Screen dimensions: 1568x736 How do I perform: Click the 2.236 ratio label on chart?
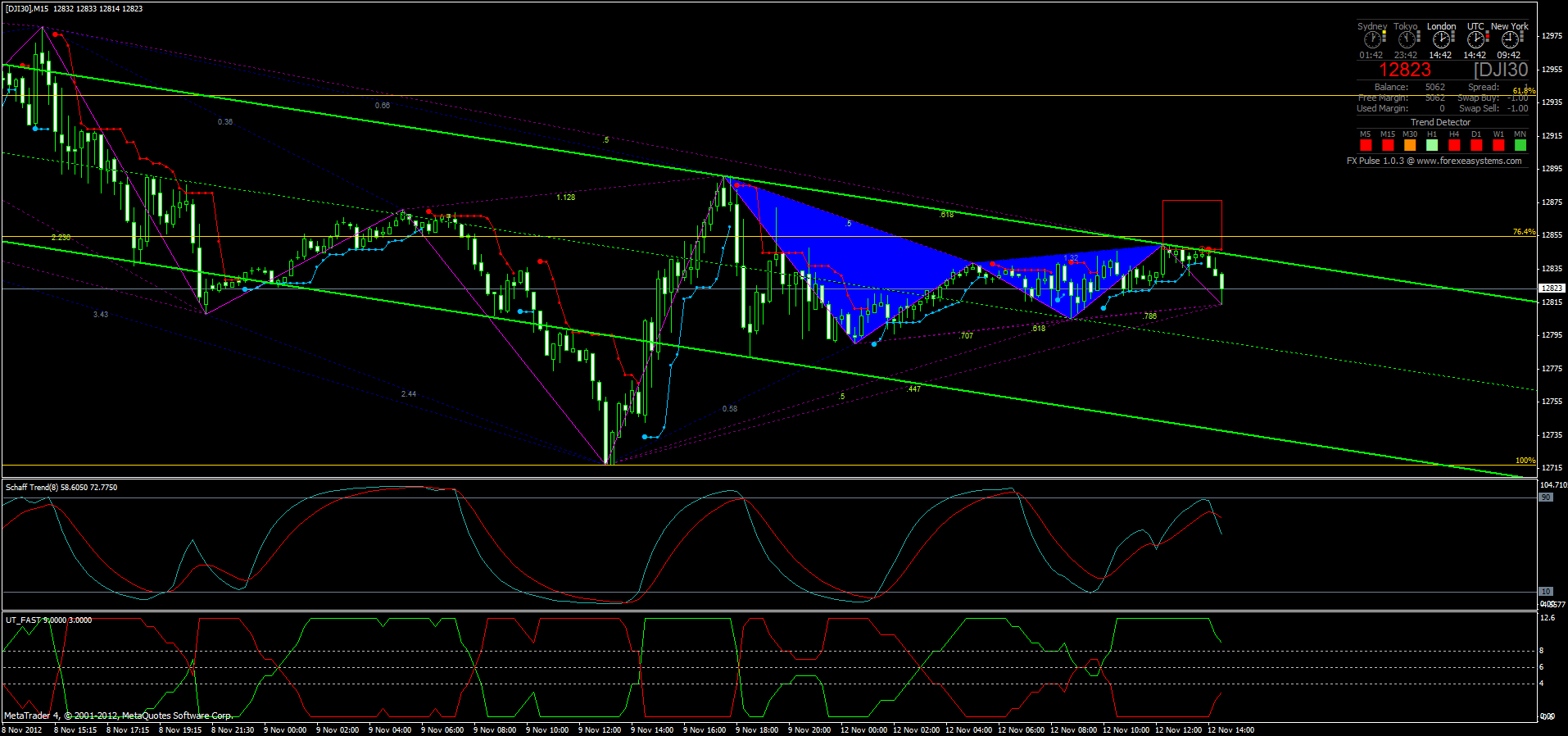[61, 238]
